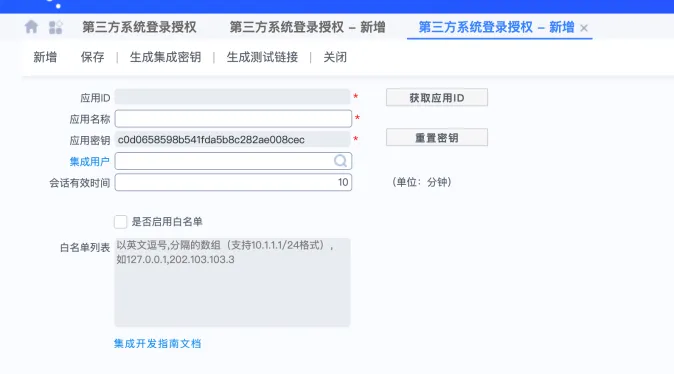Click 新增 in the toolbar
Image resolution: width=674 pixels, height=374 pixels.
pyautogui.click(x=45, y=57)
